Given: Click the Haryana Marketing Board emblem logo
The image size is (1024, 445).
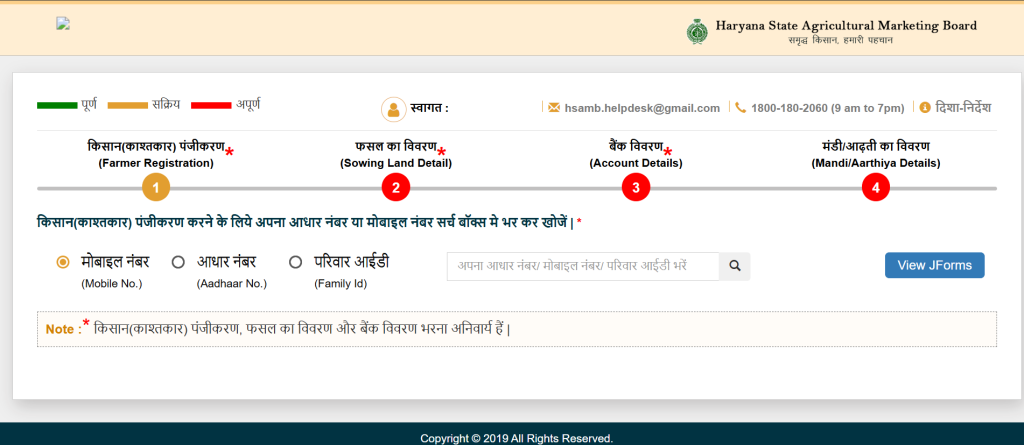Looking at the screenshot, I should (x=697, y=31).
